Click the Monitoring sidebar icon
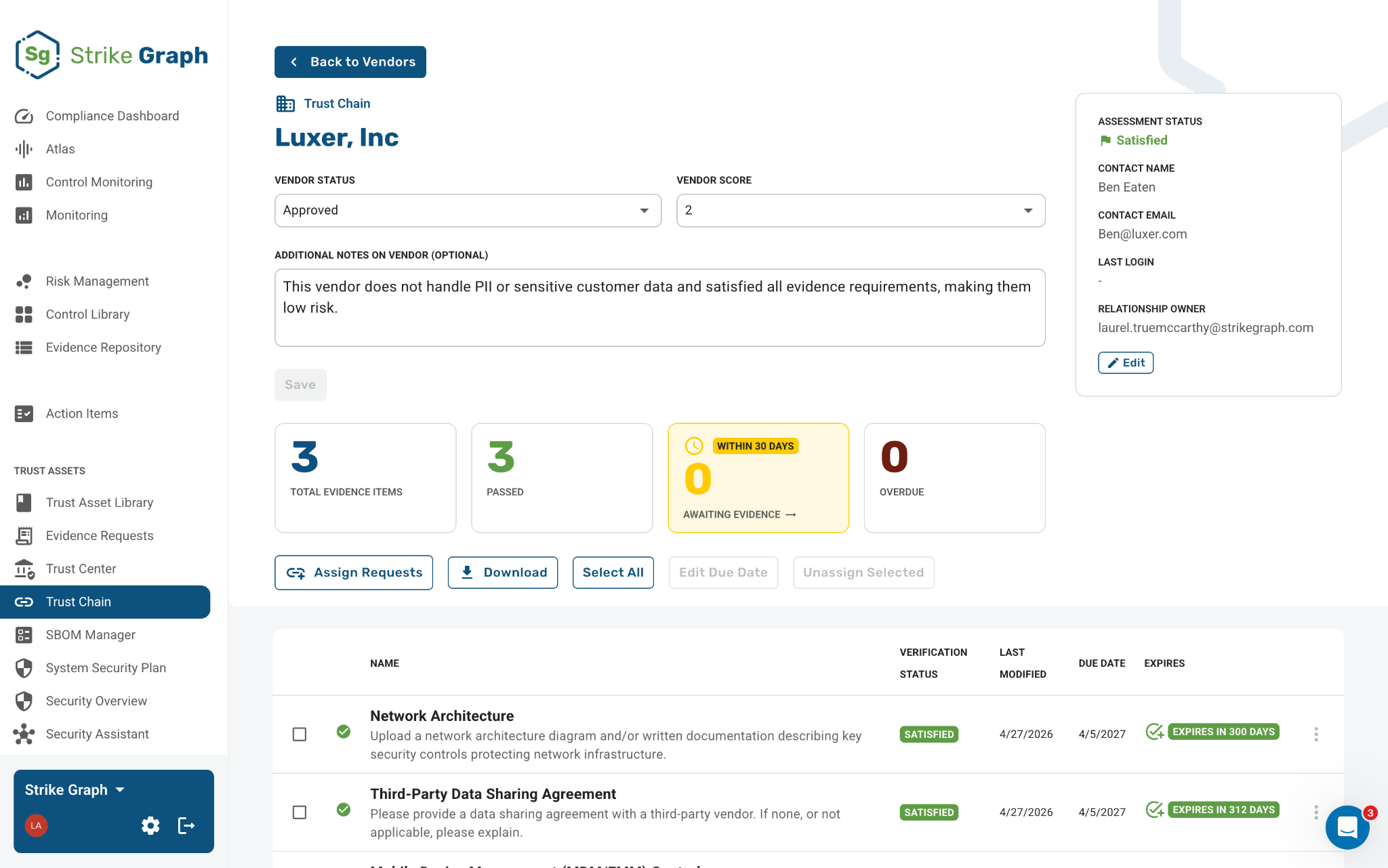Viewport: 1388px width, 868px height. [x=24, y=215]
